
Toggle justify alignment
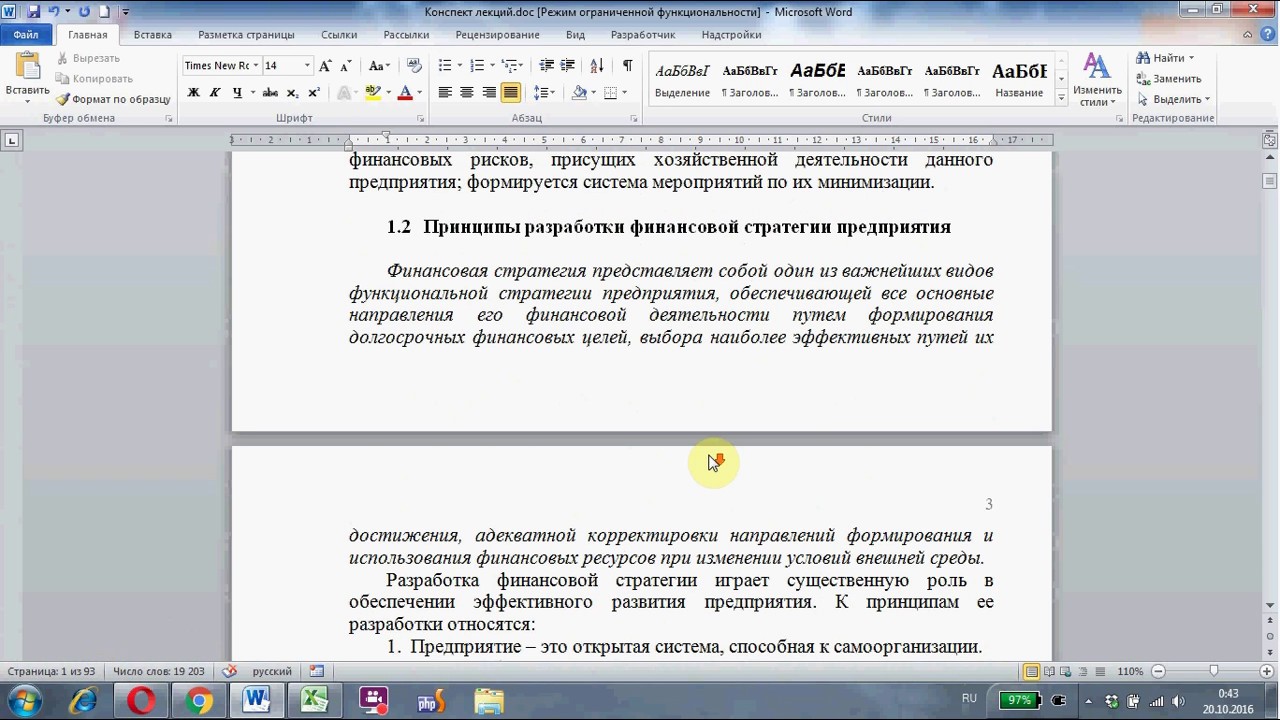tap(510, 93)
